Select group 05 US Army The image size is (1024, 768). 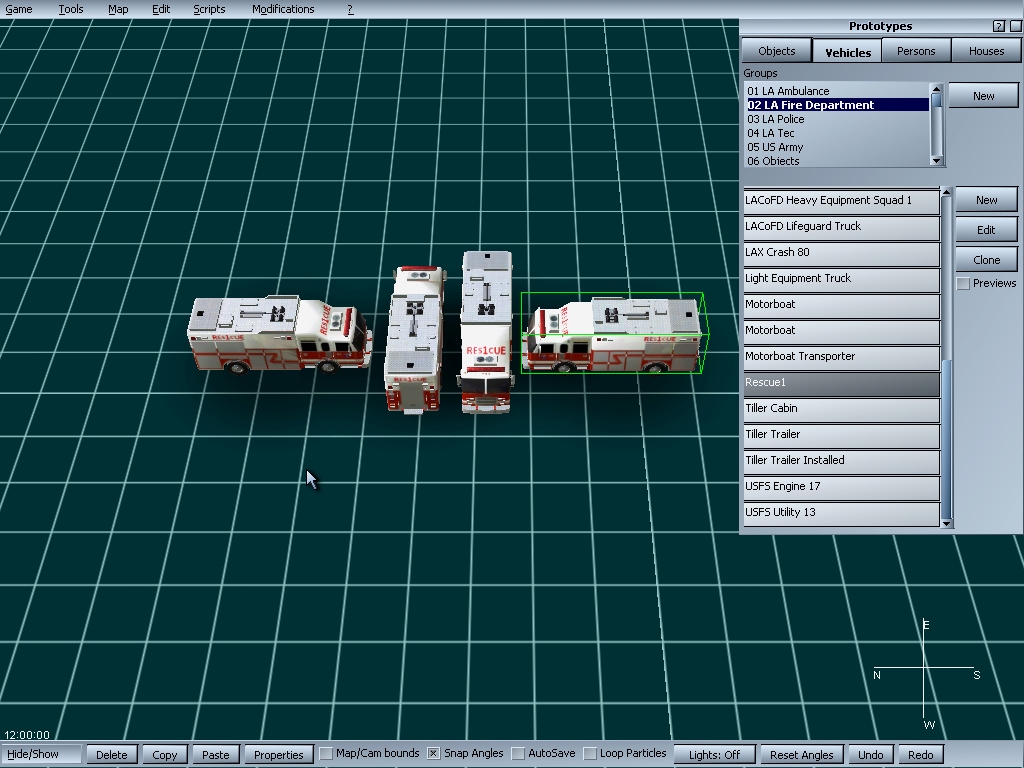coord(838,147)
